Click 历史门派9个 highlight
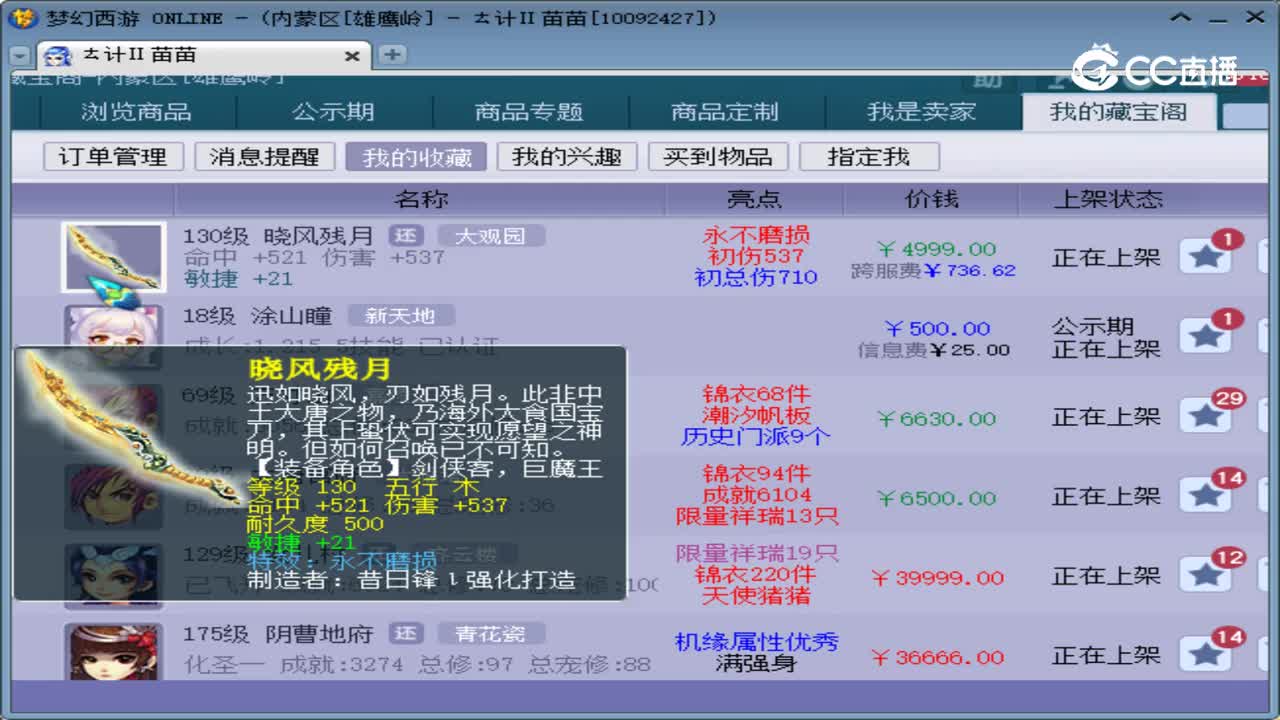This screenshot has width=1280, height=720. tap(756, 436)
